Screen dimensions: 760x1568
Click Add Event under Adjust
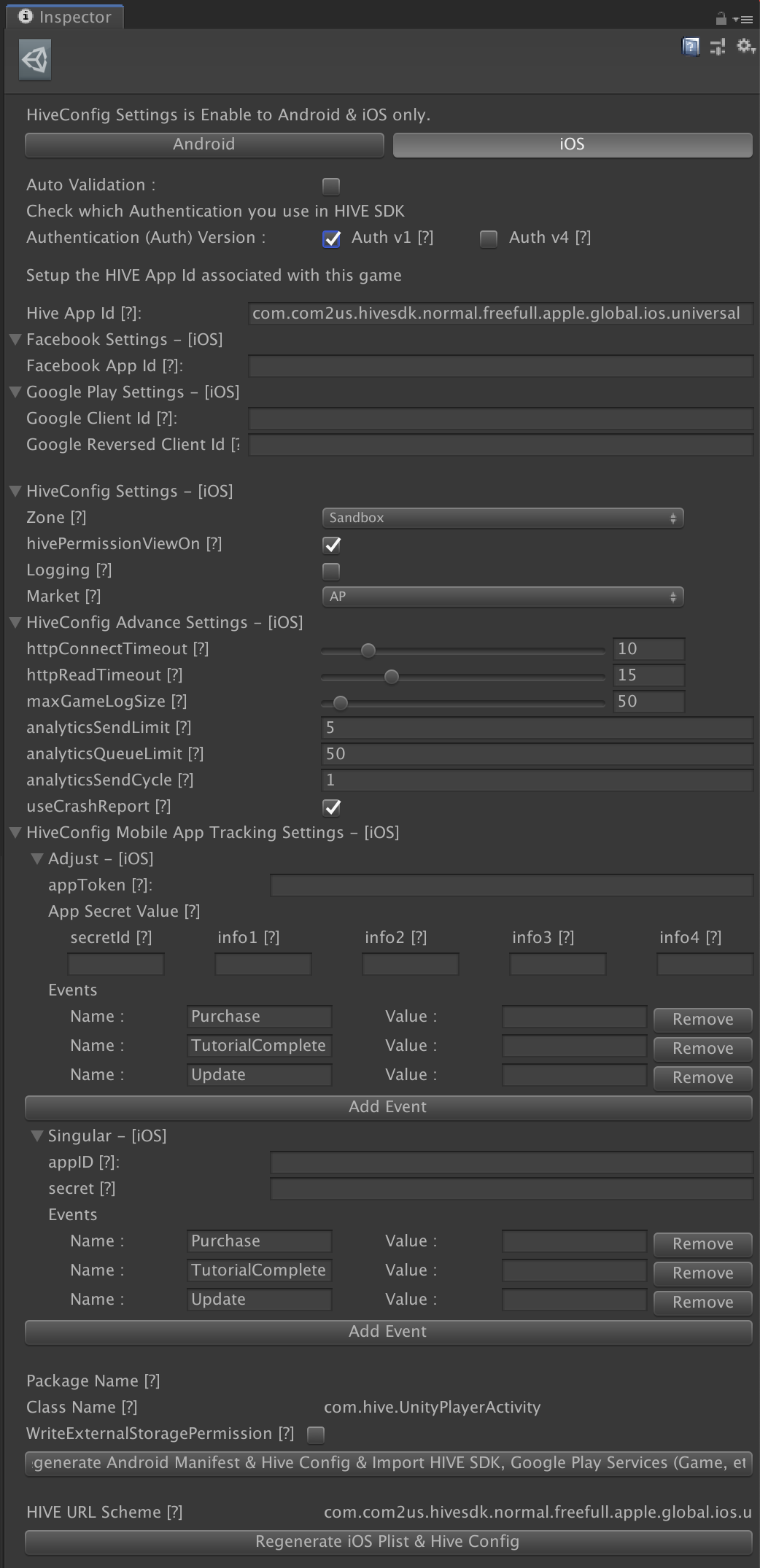click(x=388, y=1107)
